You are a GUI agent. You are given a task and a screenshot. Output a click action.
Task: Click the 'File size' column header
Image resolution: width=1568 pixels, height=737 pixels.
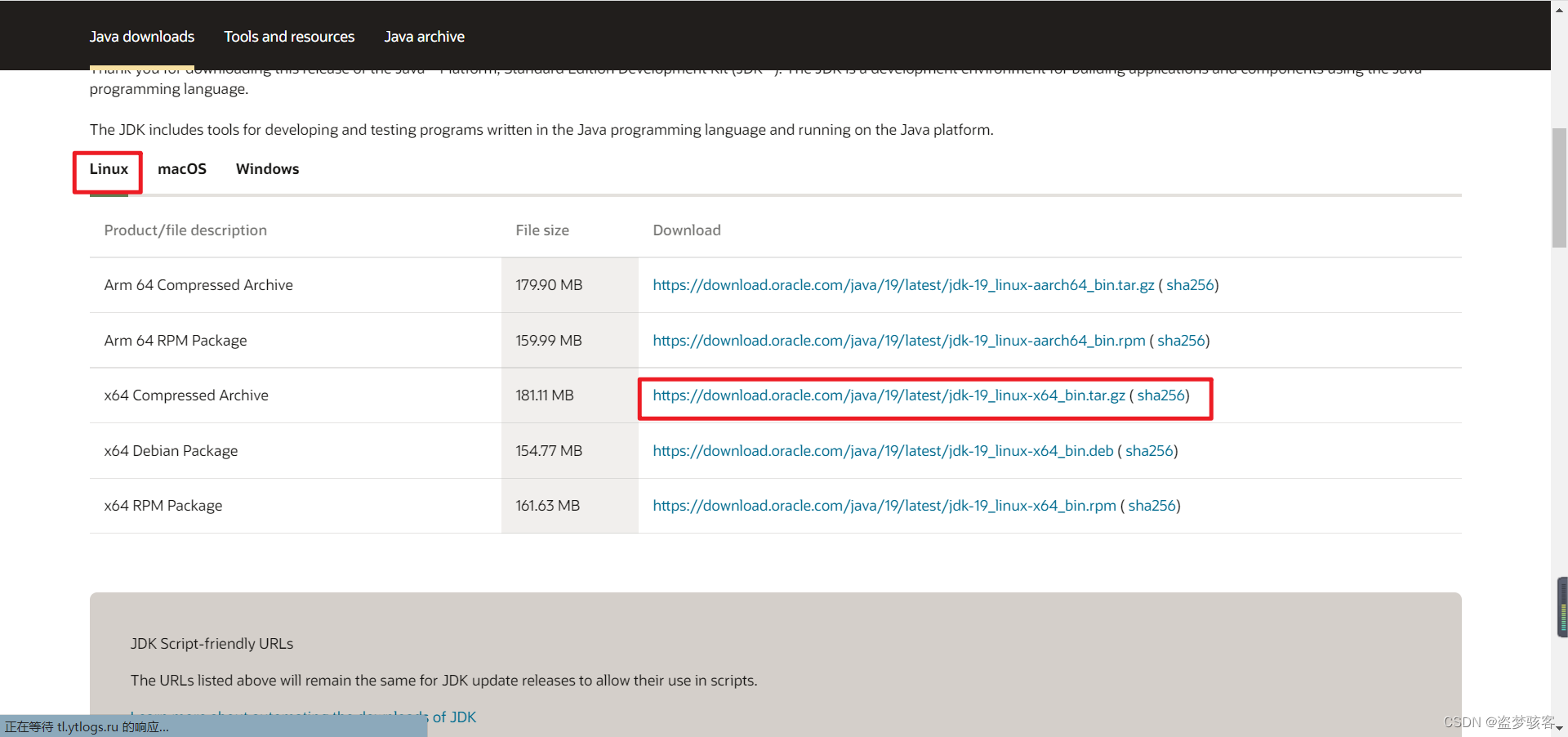[542, 230]
